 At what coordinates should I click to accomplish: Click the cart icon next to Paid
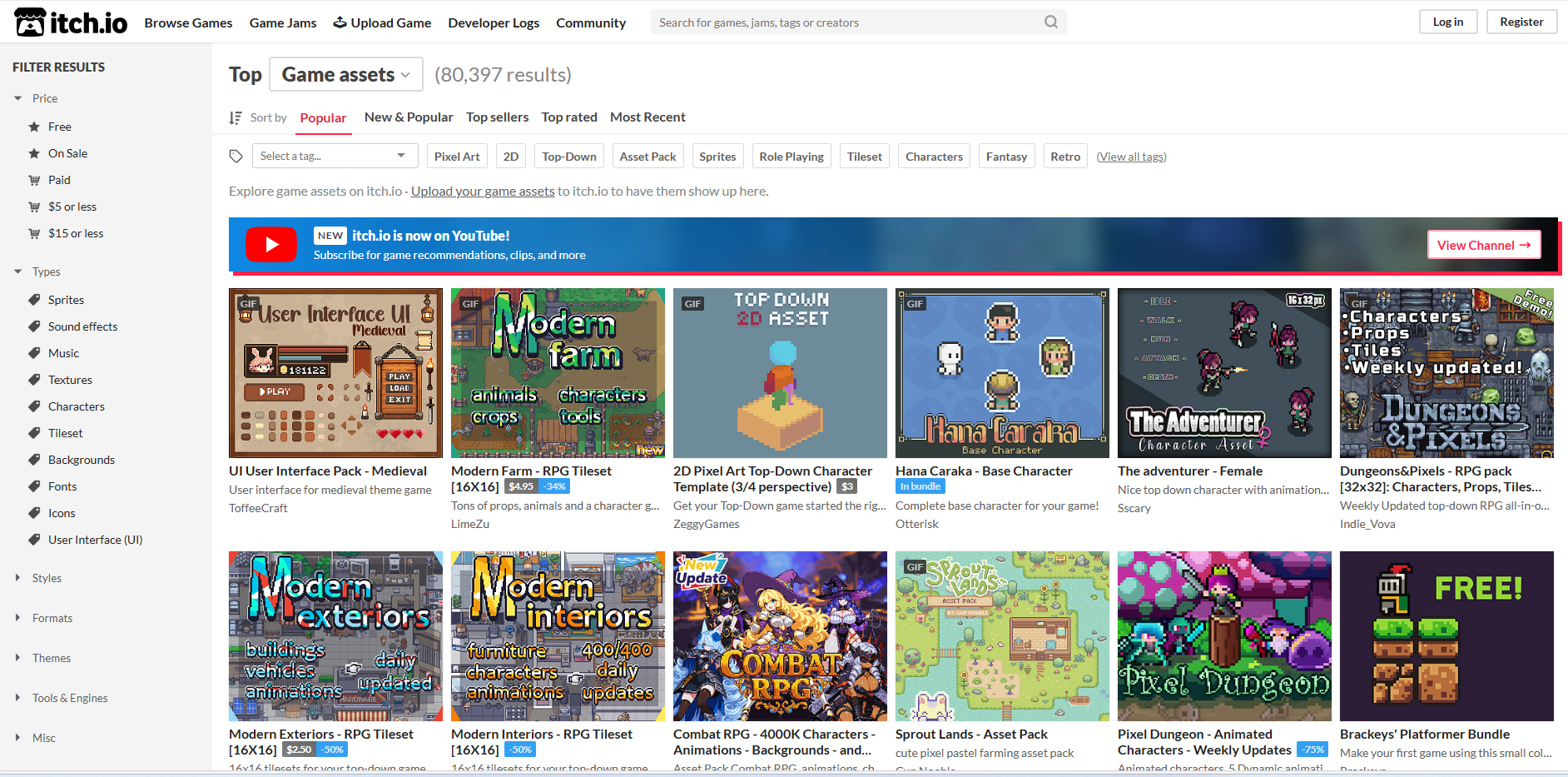coord(34,180)
